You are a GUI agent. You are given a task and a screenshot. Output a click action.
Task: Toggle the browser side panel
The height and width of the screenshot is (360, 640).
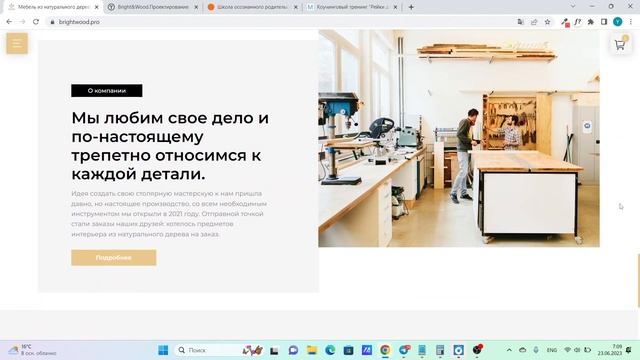tap(604, 22)
